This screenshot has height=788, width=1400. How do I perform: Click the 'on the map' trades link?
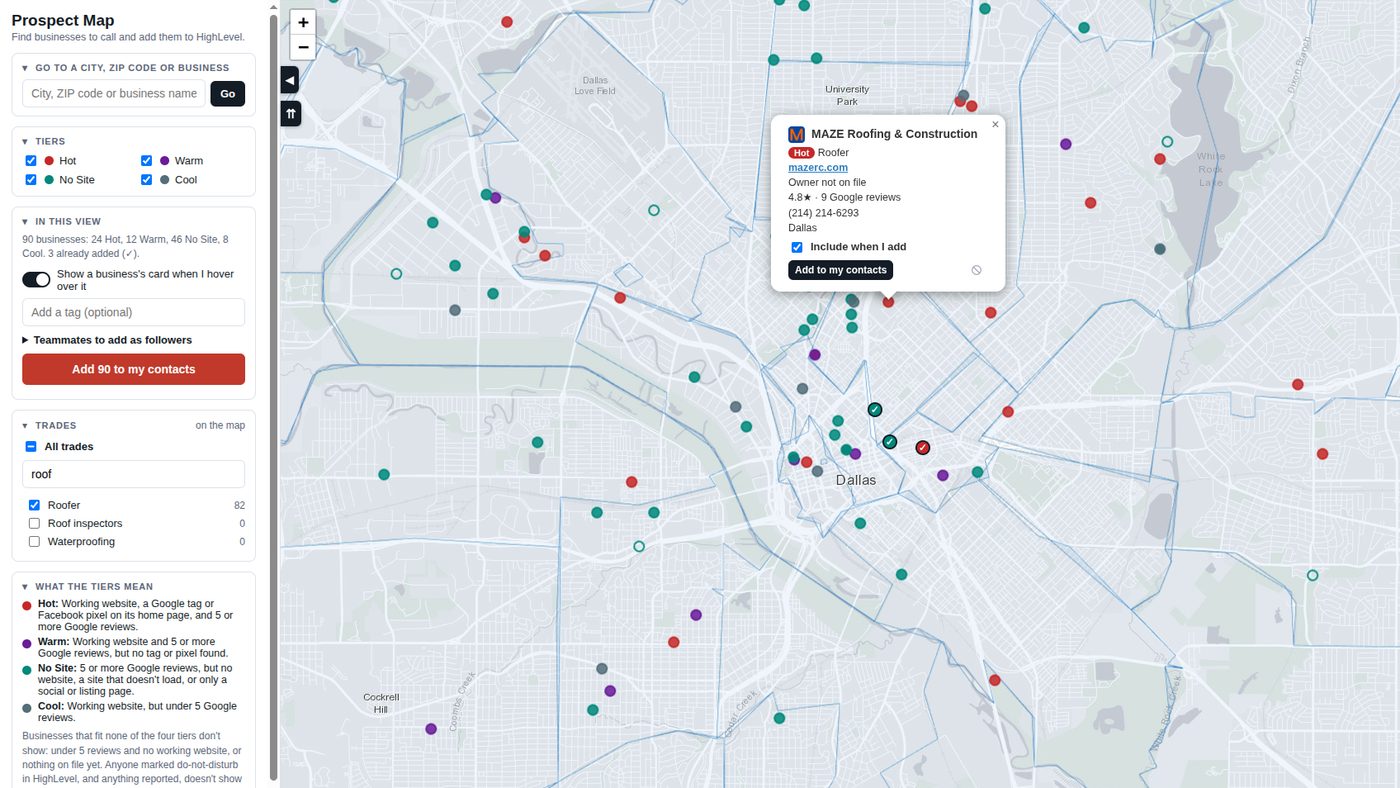220,425
